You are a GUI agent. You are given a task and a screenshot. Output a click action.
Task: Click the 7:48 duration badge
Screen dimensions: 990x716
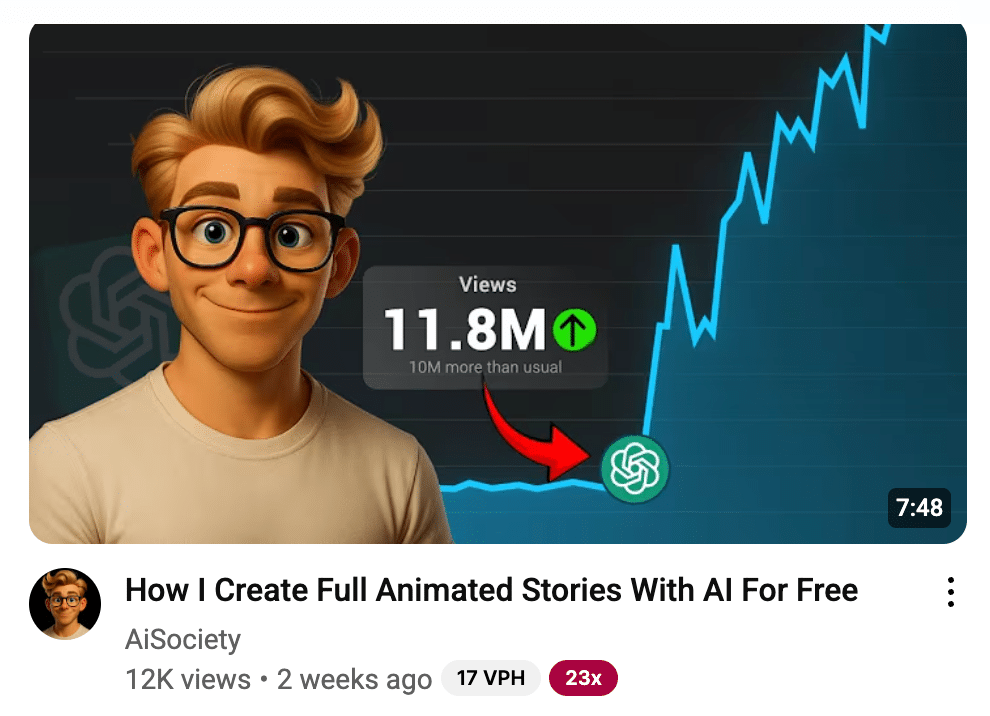[x=919, y=507]
